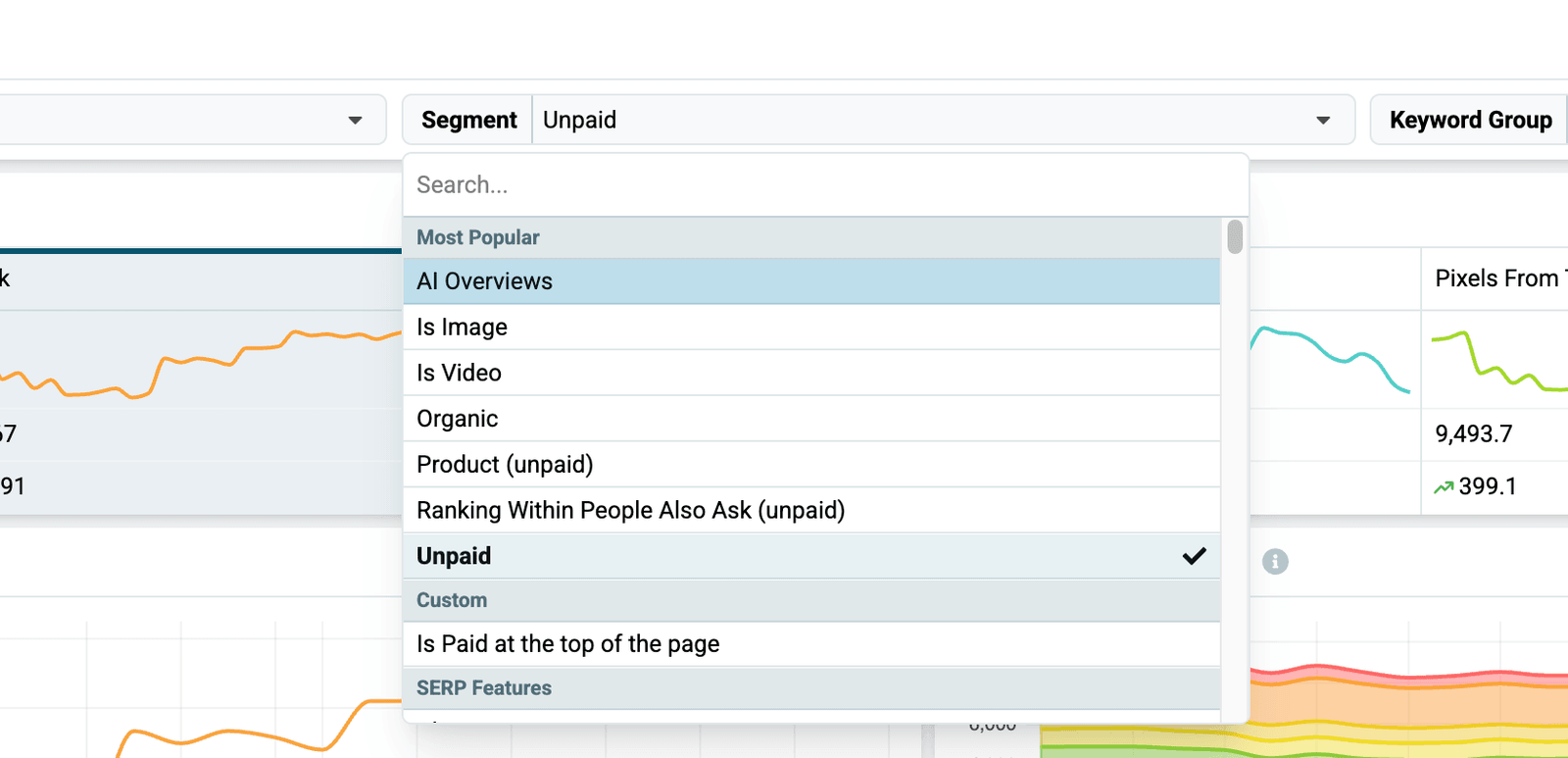Click the Segment label
Screen dimensions: 1568x758
pyautogui.click(x=468, y=120)
